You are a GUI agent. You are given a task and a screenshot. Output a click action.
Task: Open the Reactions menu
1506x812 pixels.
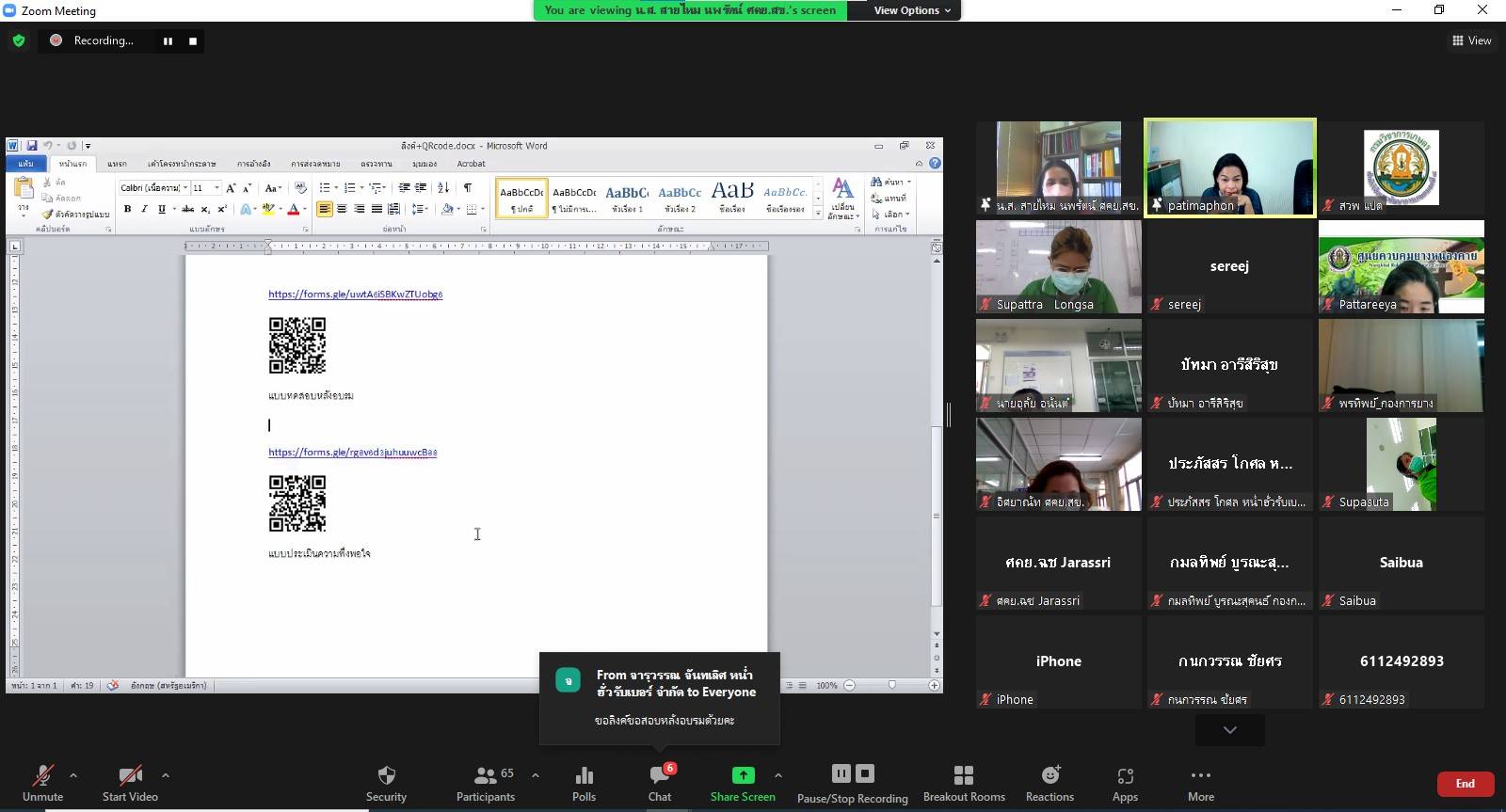[1049, 784]
